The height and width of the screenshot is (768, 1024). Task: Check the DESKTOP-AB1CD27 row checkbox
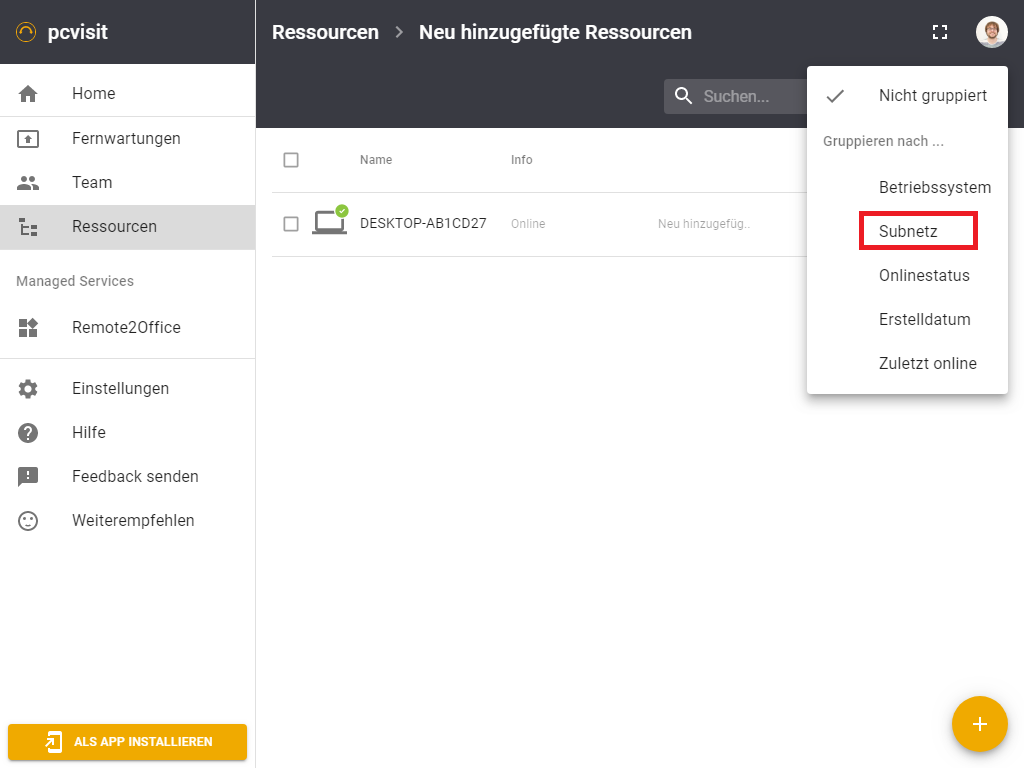tap(291, 224)
